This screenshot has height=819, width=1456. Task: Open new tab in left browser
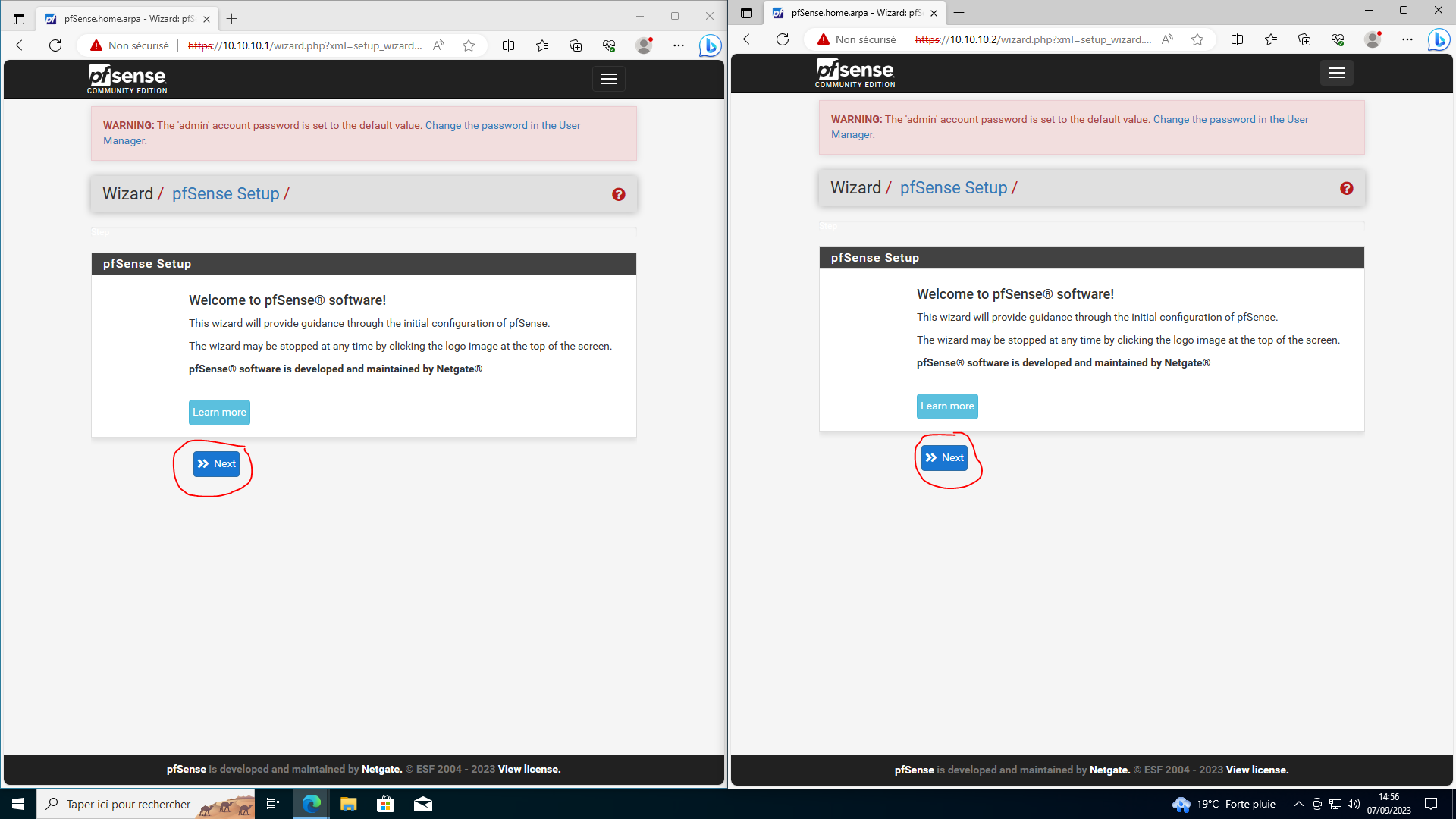pos(232,19)
